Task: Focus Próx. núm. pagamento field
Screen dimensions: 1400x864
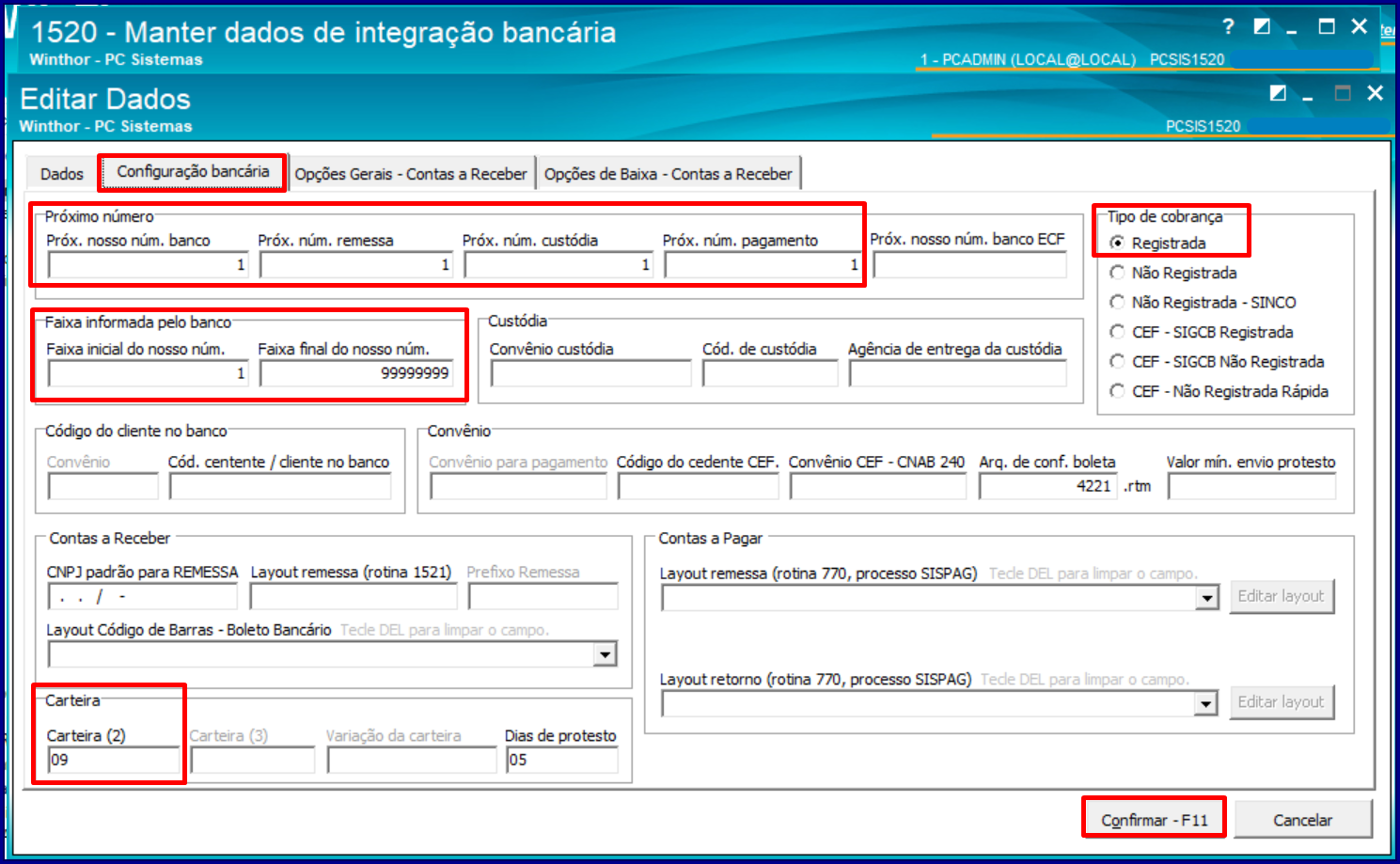Action: tap(763, 265)
